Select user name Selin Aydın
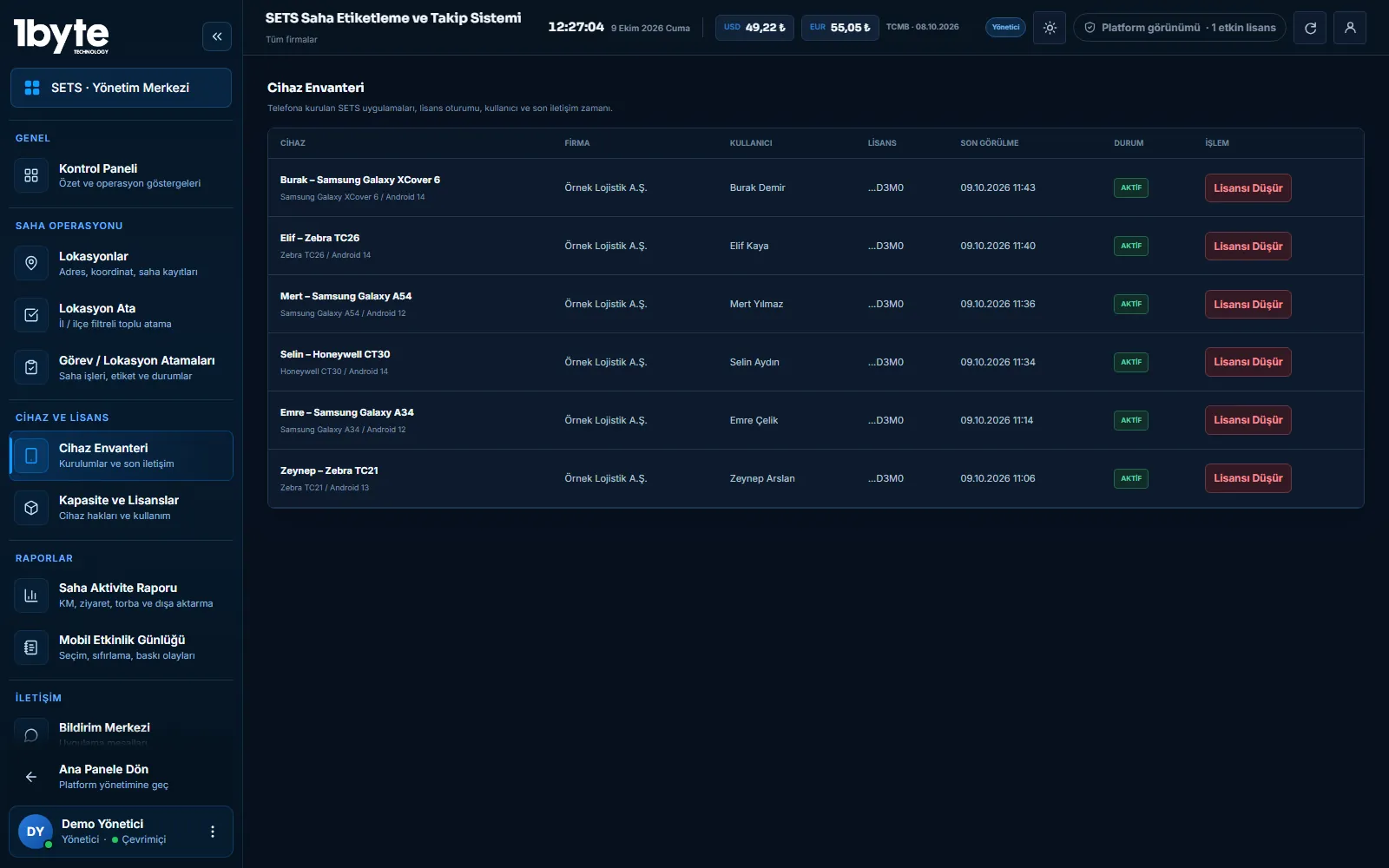This screenshot has width=1389, height=868. 754,362
